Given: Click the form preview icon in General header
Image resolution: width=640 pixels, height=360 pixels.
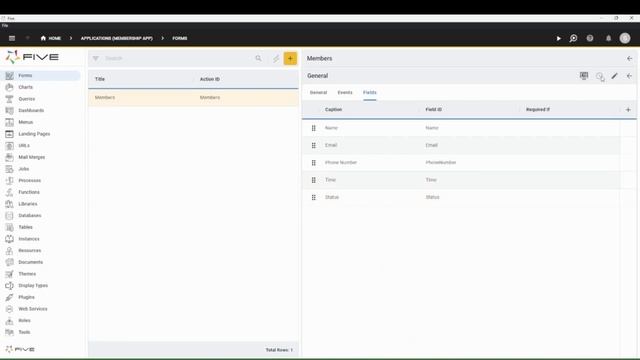Looking at the screenshot, I should pyautogui.click(x=584, y=76).
